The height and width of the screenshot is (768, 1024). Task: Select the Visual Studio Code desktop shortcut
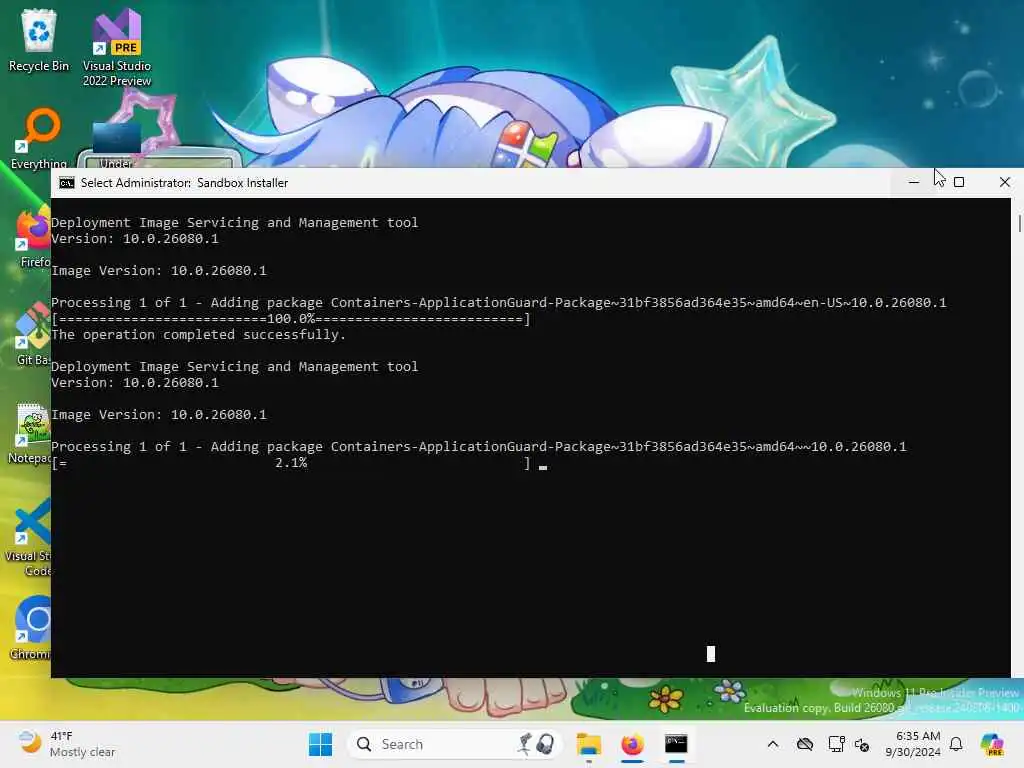(29, 538)
